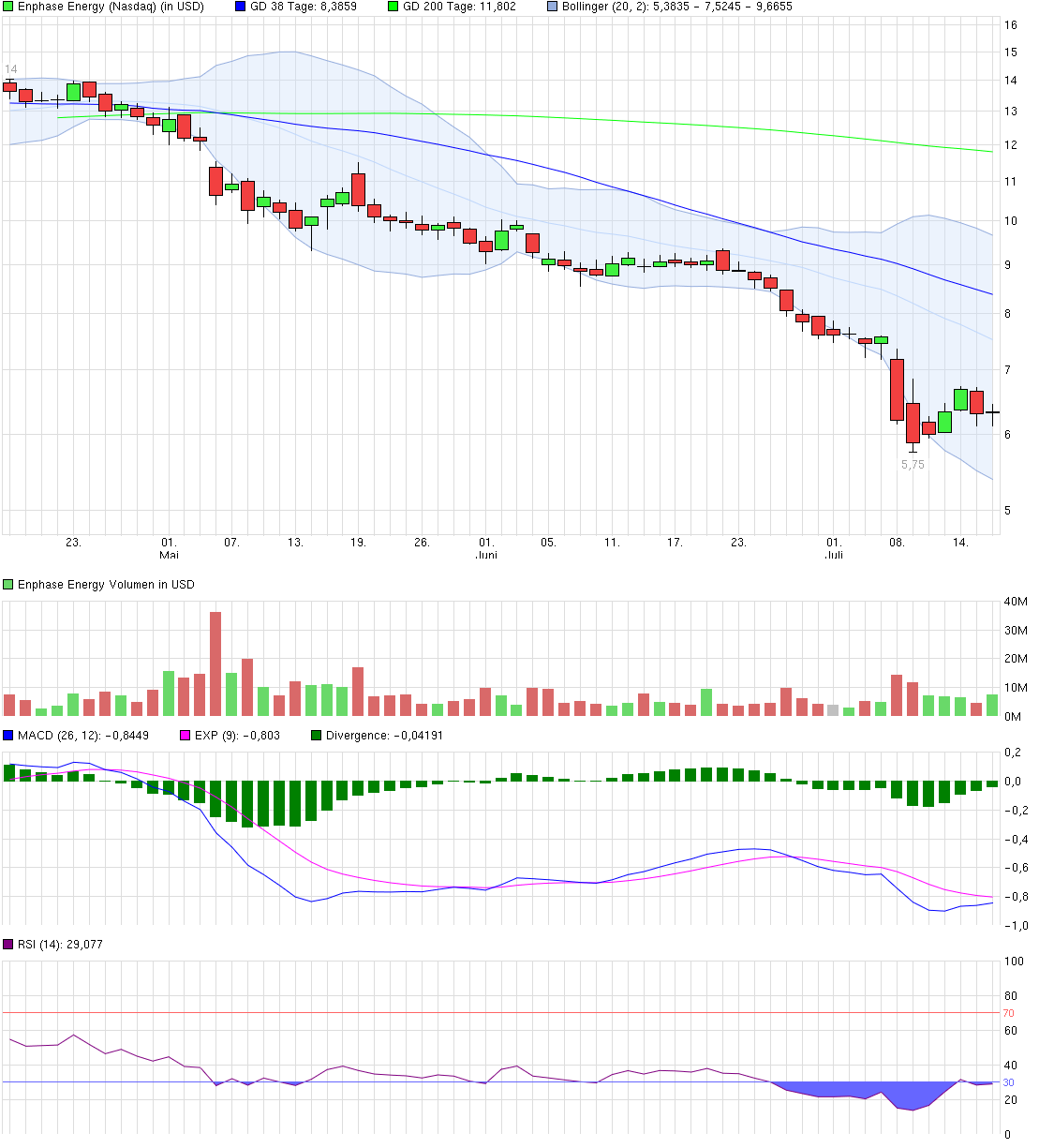
Task: Select the EXP (9) magenta legend square
Action: [x=184, y=737]
